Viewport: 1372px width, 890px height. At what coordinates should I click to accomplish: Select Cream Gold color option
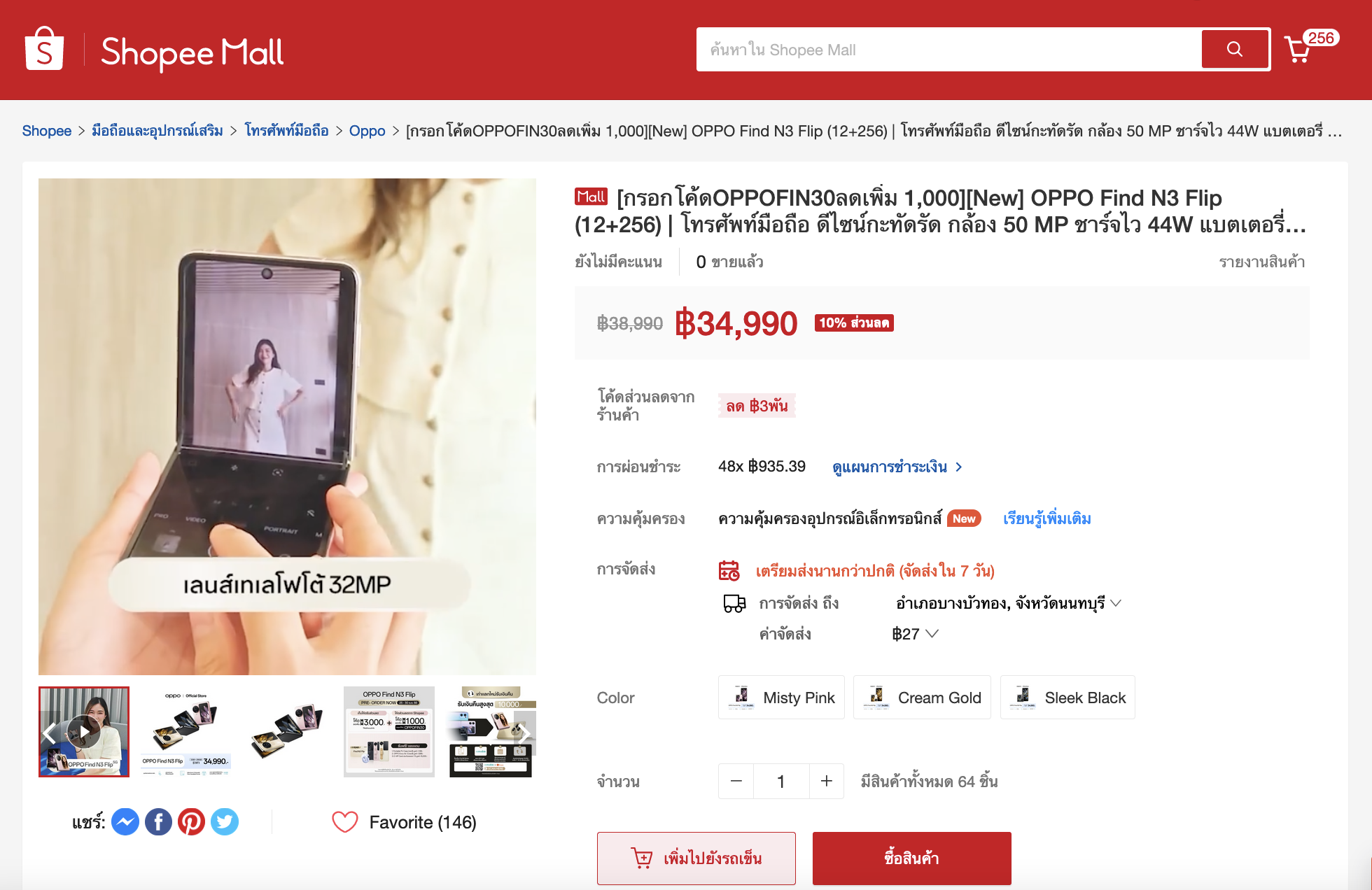(x=922, y=698)
